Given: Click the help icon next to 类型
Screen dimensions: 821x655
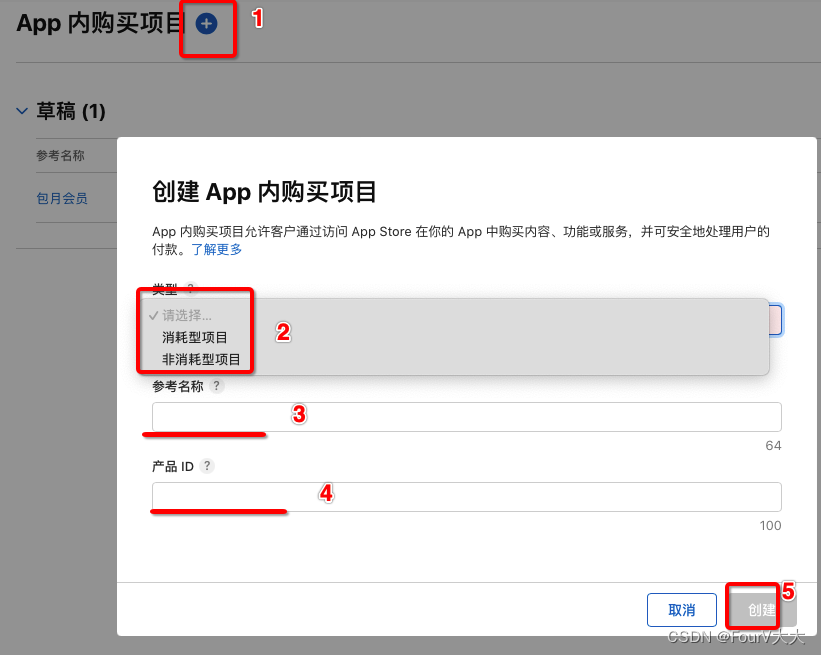Looking at the screenshot, I should 191,288.
